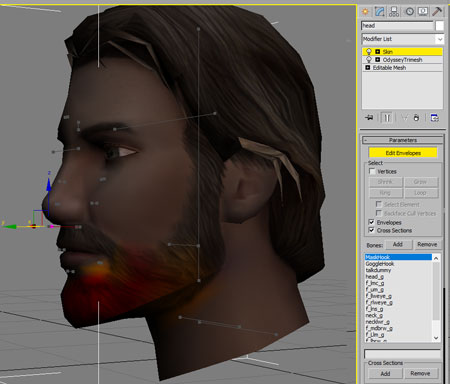
Task: Open the Utilities hammer tab
Action: (437, 12)
